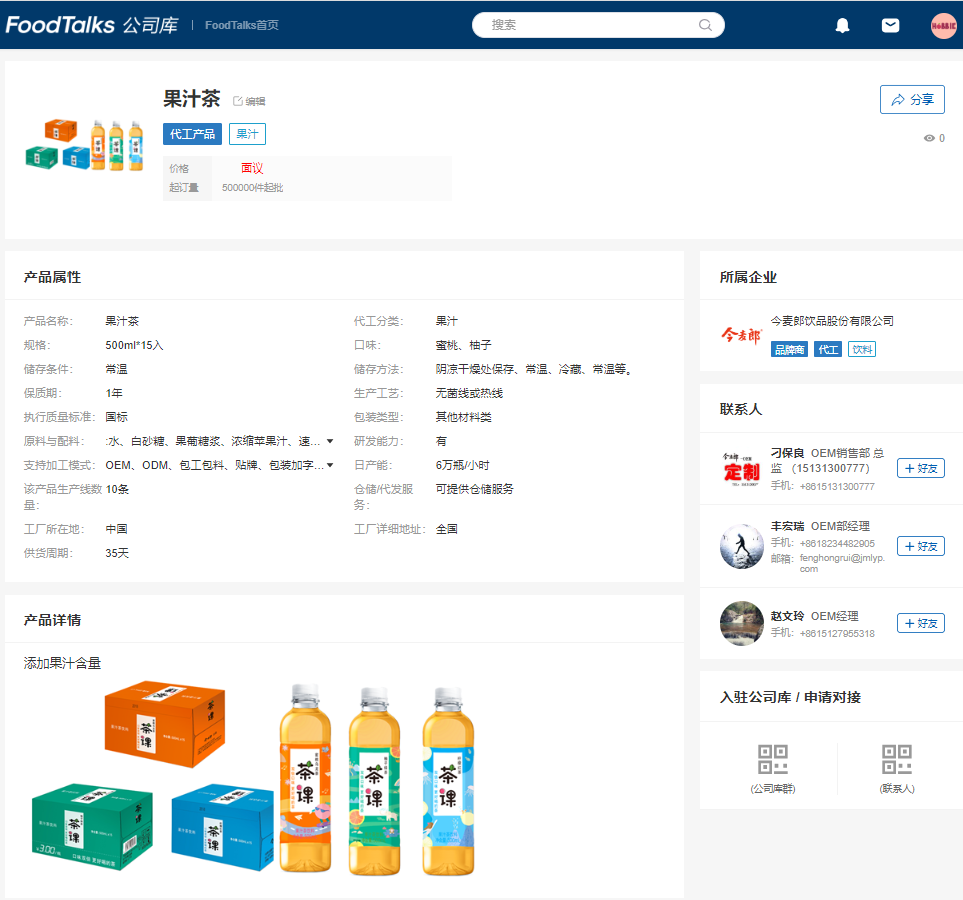Open the FoodTalks首页 link
This screenshot has height=900, width=963.
241,25
